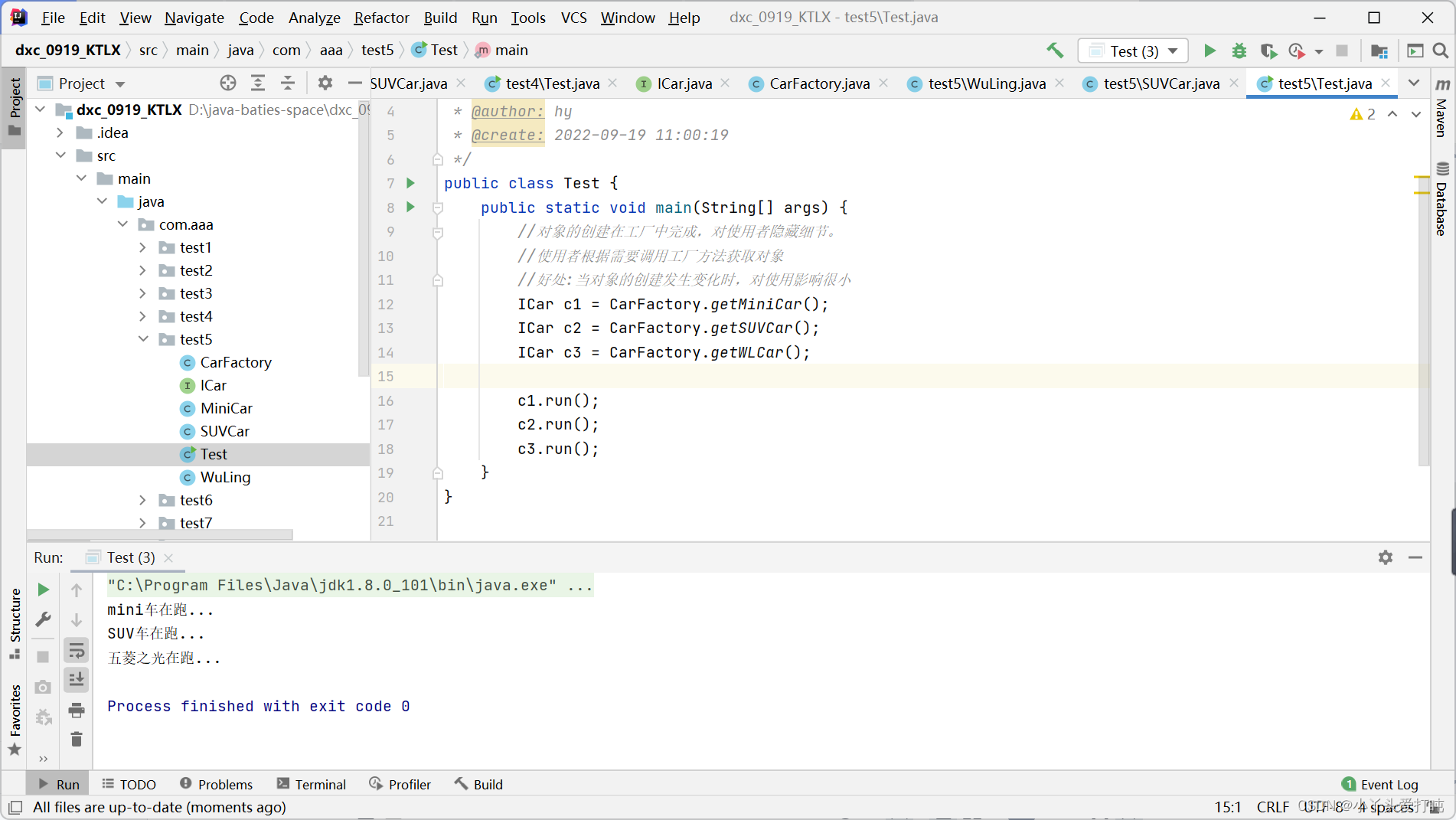Screen dimensions: 1456x820
Task: Toggle scroll to end in Run console
Action: pyautogui.click(x=77, y=680)
